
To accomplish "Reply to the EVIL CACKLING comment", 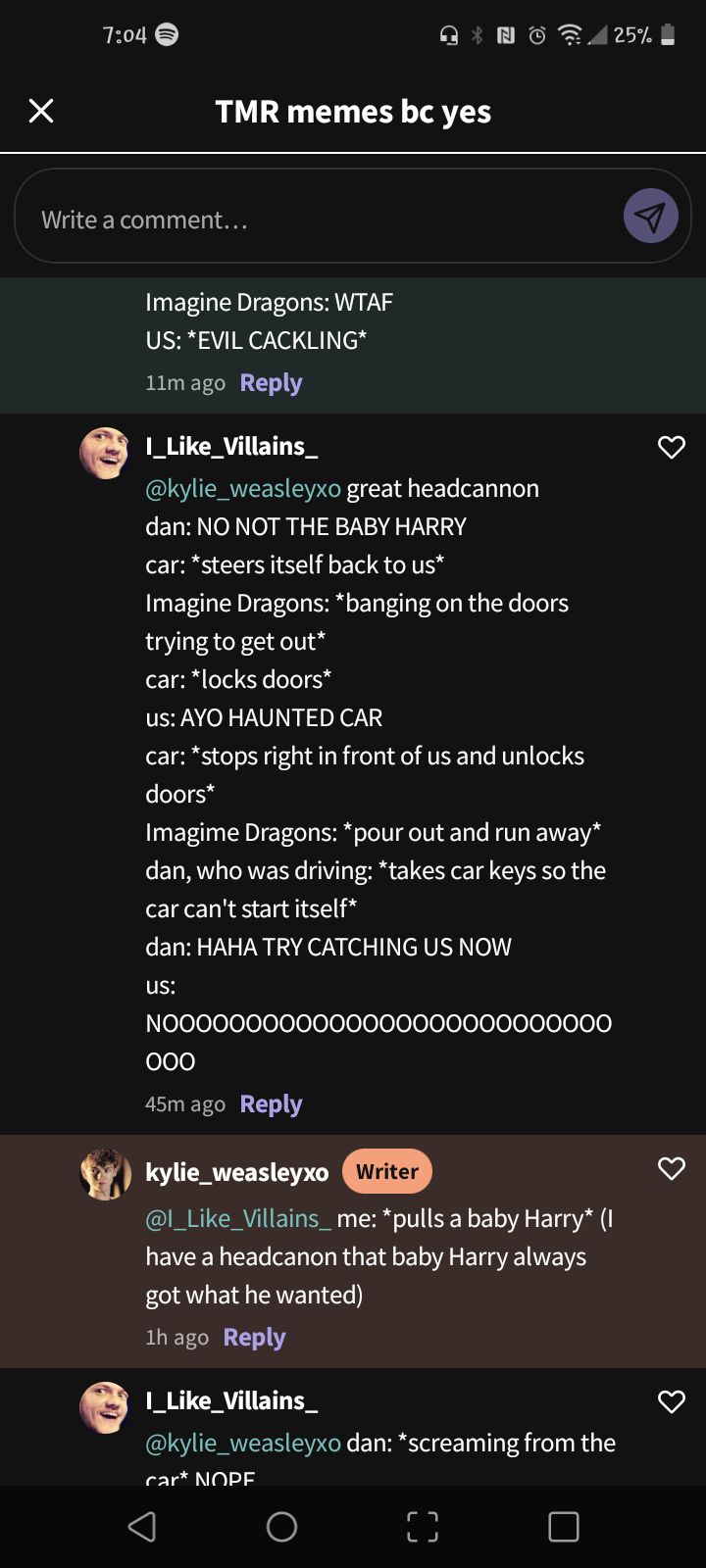I will (x=271, y=383).
